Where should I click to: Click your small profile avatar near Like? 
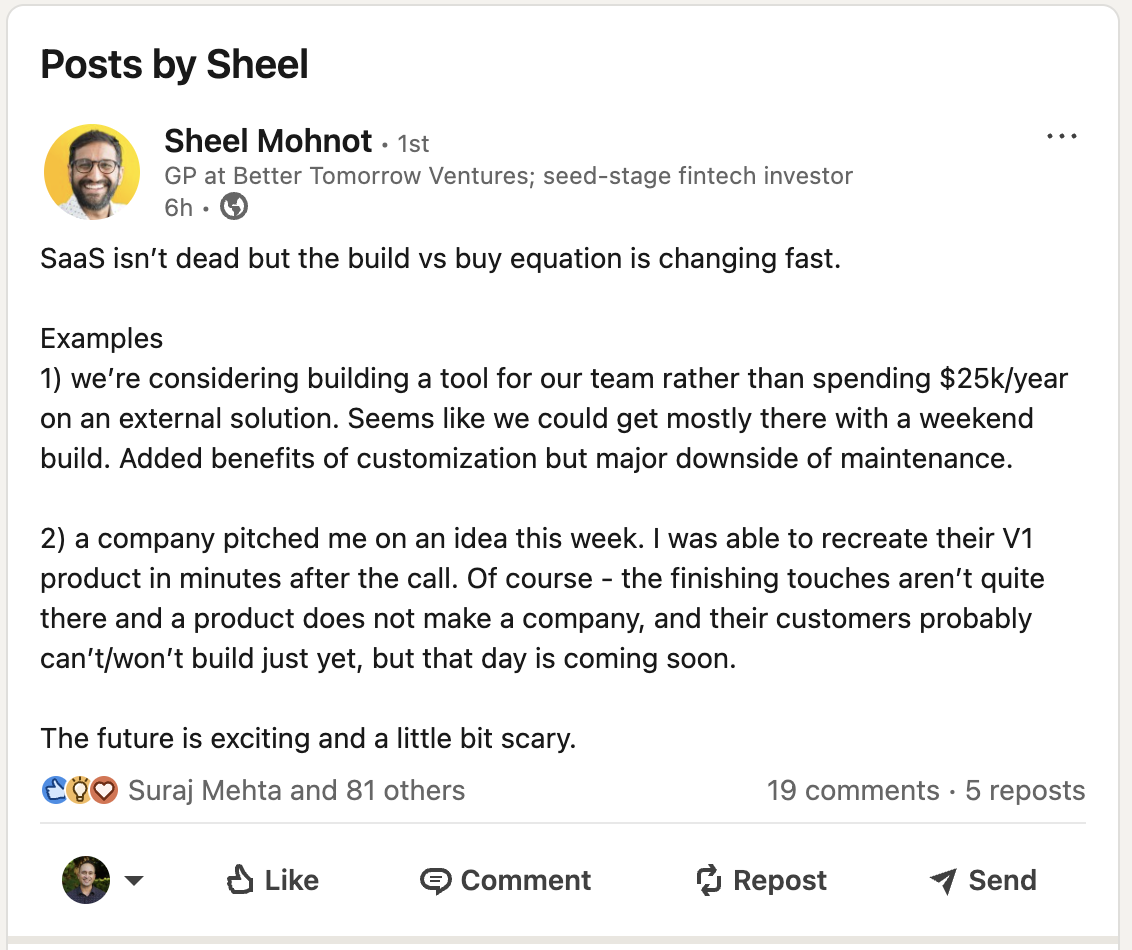tap(86, 880)
